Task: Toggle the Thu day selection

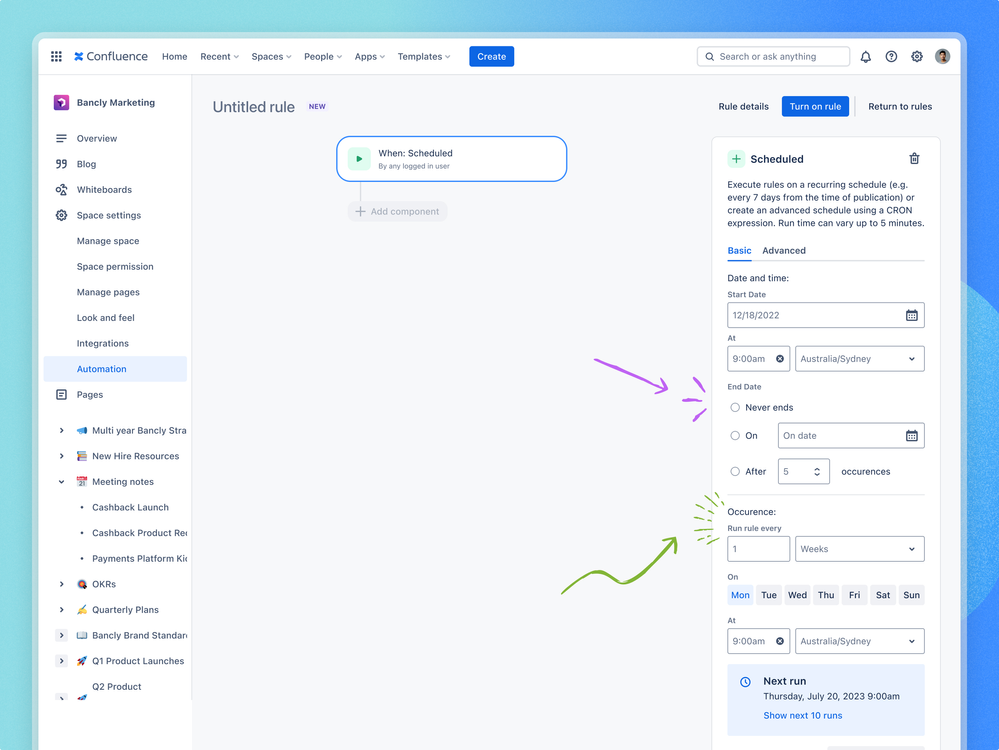Action: [826, 595]
